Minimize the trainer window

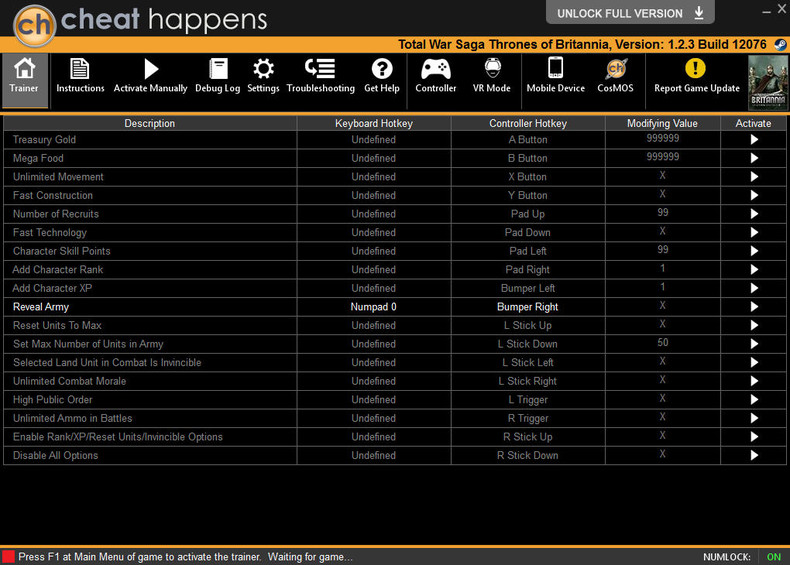766,11
